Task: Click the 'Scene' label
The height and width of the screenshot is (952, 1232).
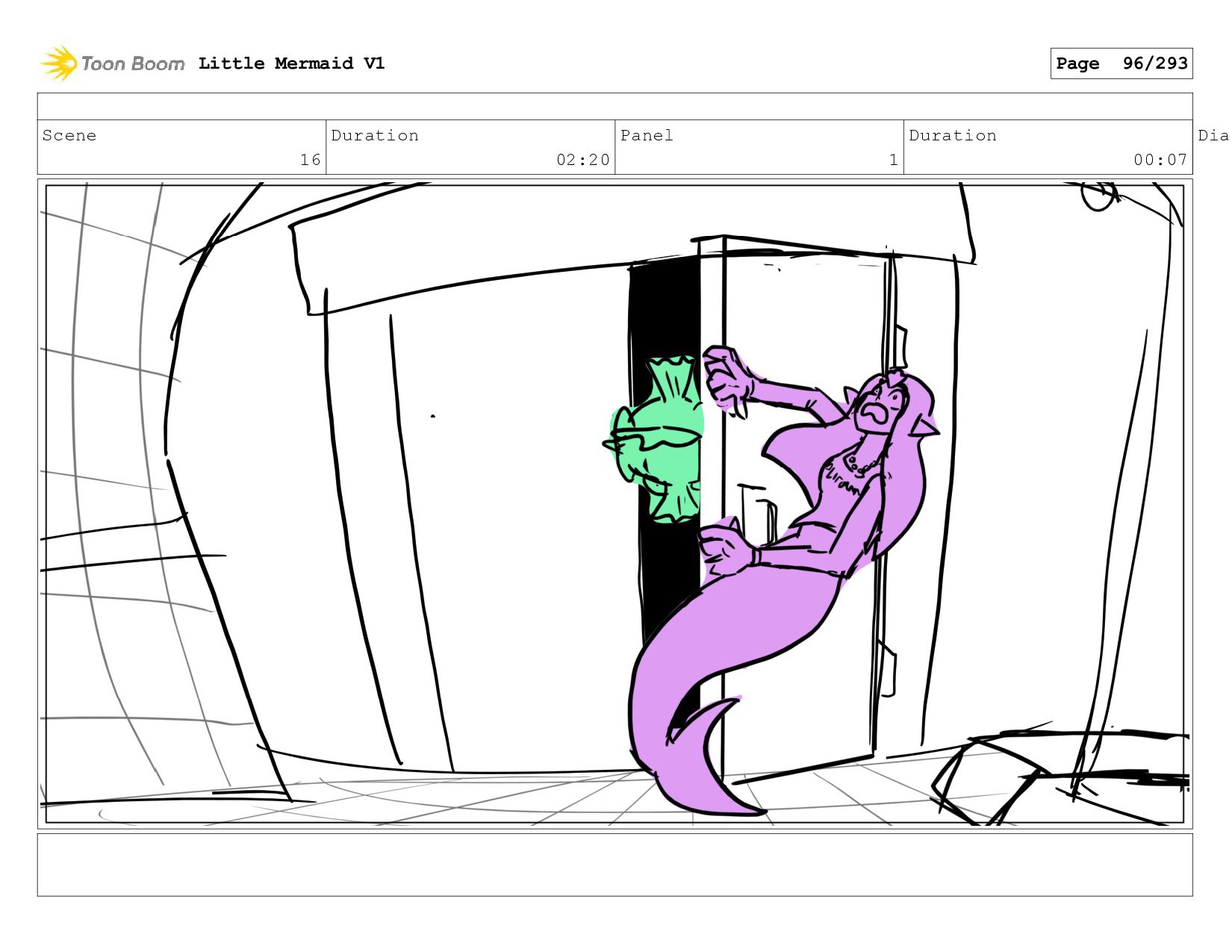Action: pyautogui.click(x=69, y=135)
